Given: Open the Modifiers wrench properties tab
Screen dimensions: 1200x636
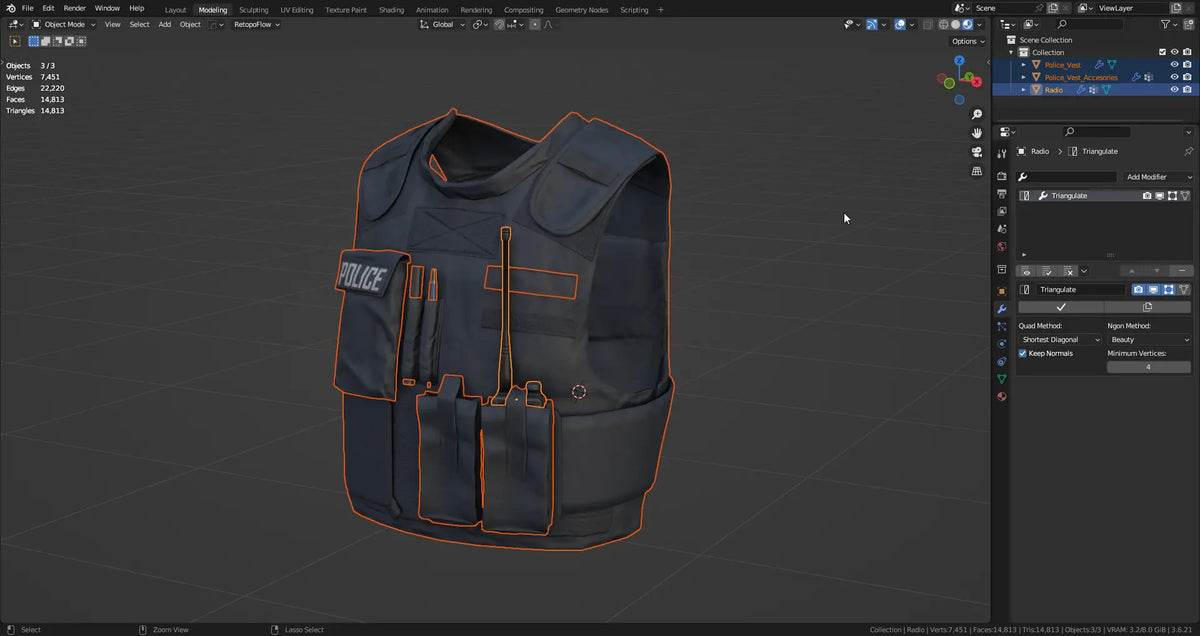Looking at the screenshot, I should [x=1002, y=309].
